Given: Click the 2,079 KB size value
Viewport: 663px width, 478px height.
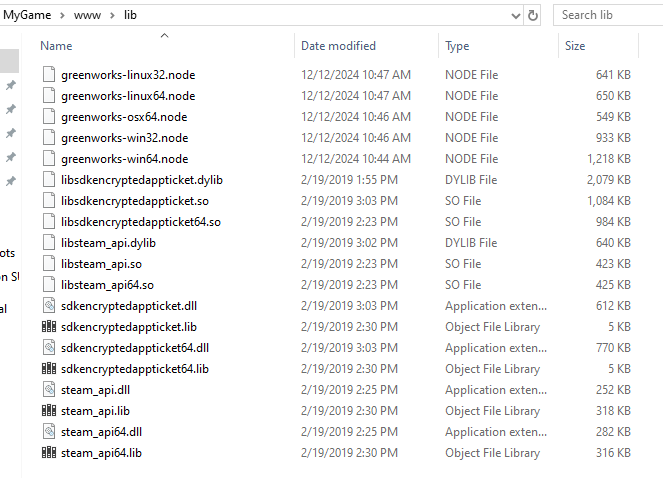Looking at the screenshot, I should point(609,180).
